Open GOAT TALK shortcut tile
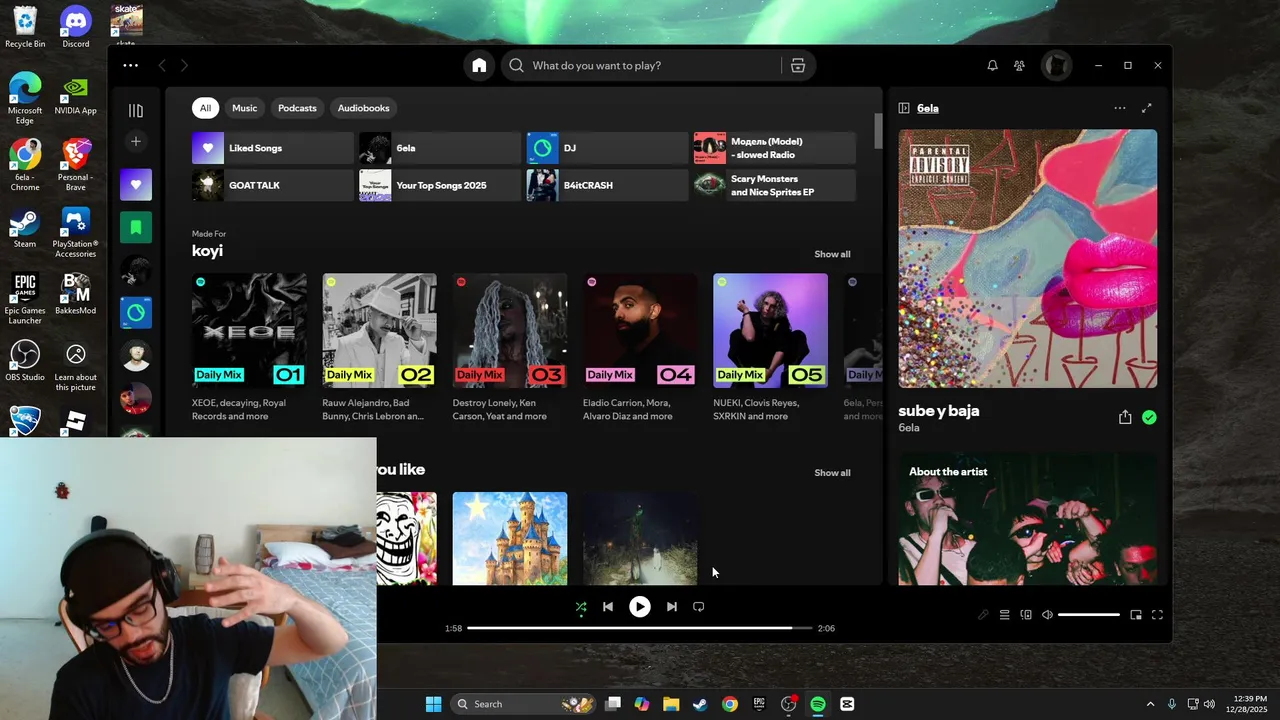Screen dimensions: 1280x720 click(x=273, y=185)
